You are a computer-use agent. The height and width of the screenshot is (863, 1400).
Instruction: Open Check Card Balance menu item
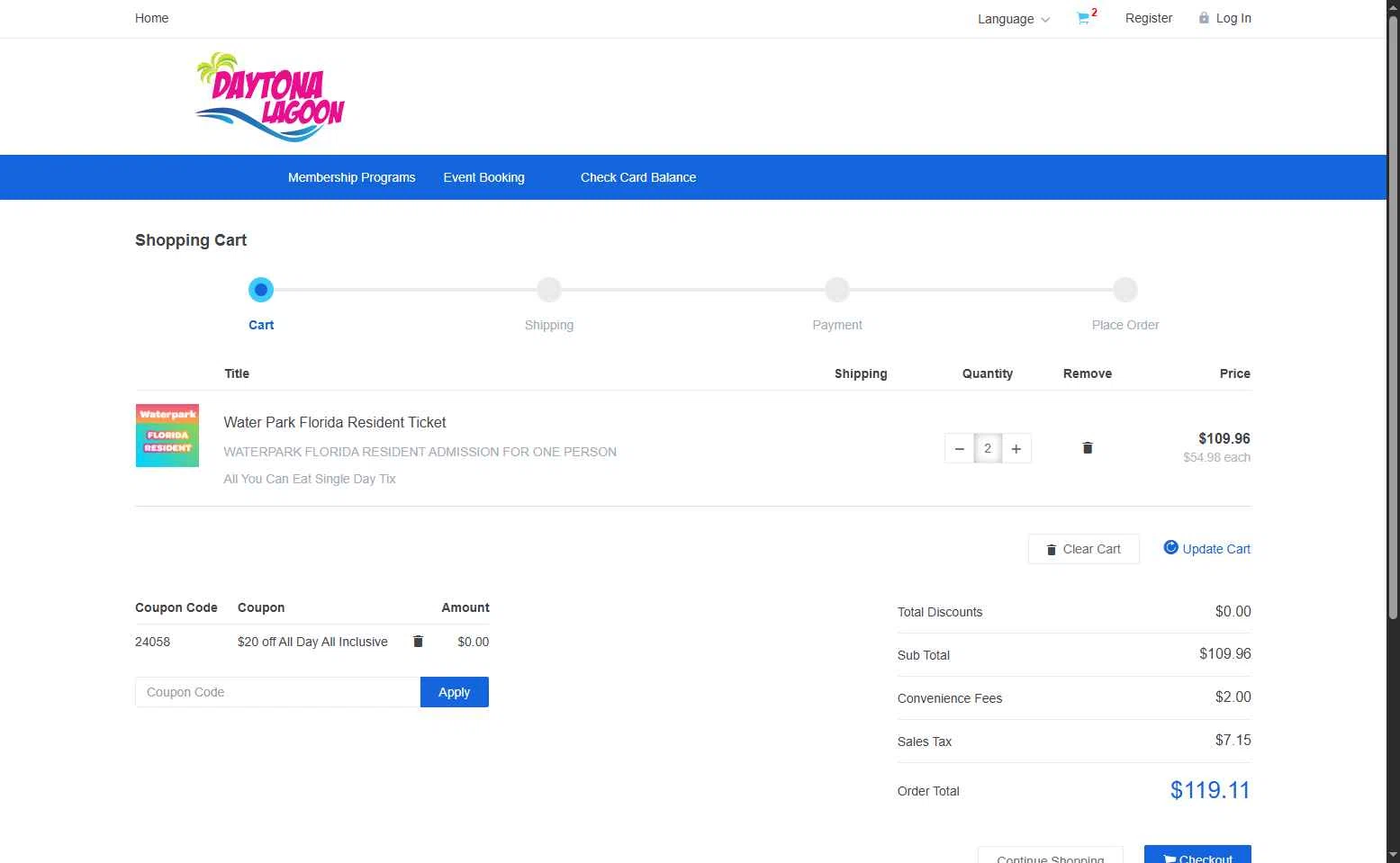click(x=638, y=177)
